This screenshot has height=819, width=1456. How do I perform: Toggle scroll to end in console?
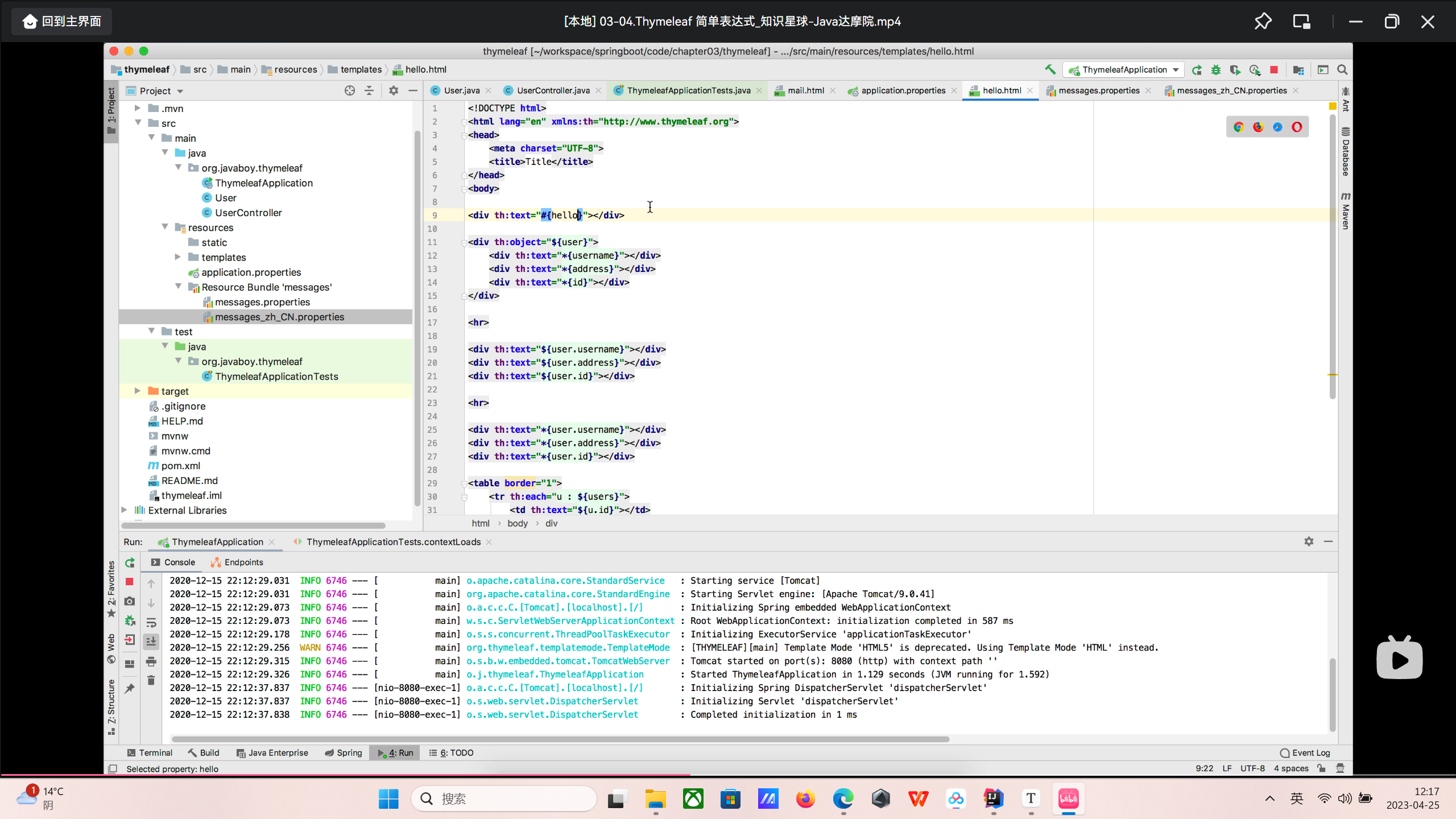[x=151, y=642]
